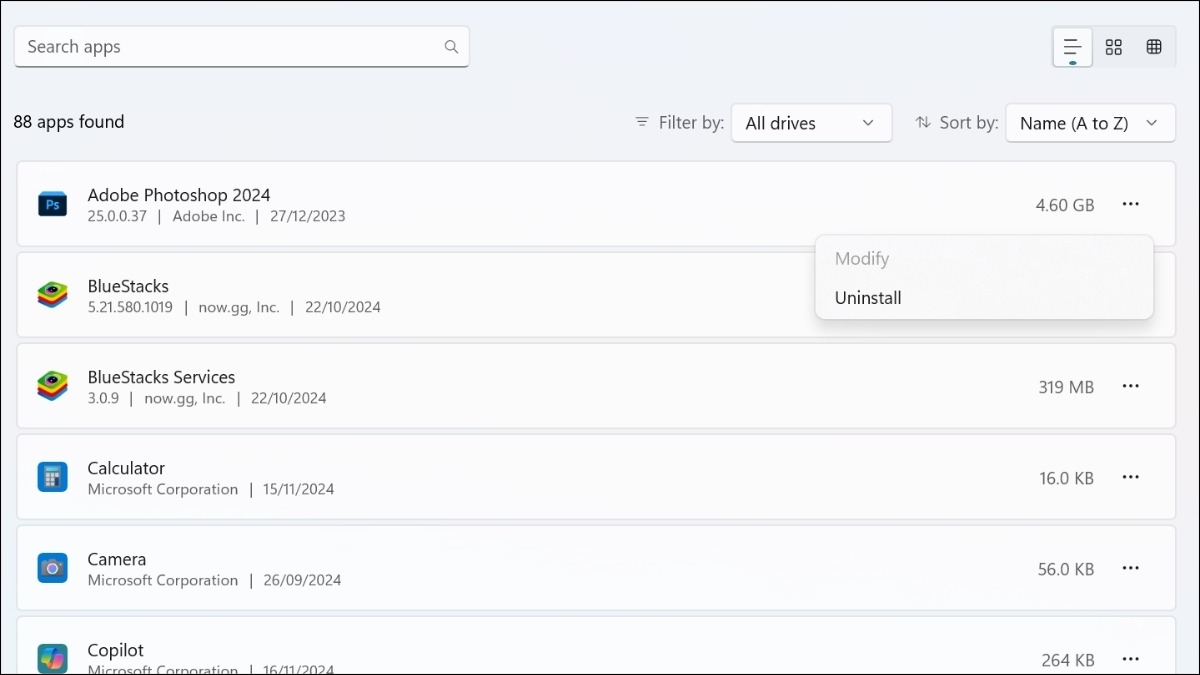Open more options for Calculator
The width and height of the screenshot is (1200, 675).
1131,477
